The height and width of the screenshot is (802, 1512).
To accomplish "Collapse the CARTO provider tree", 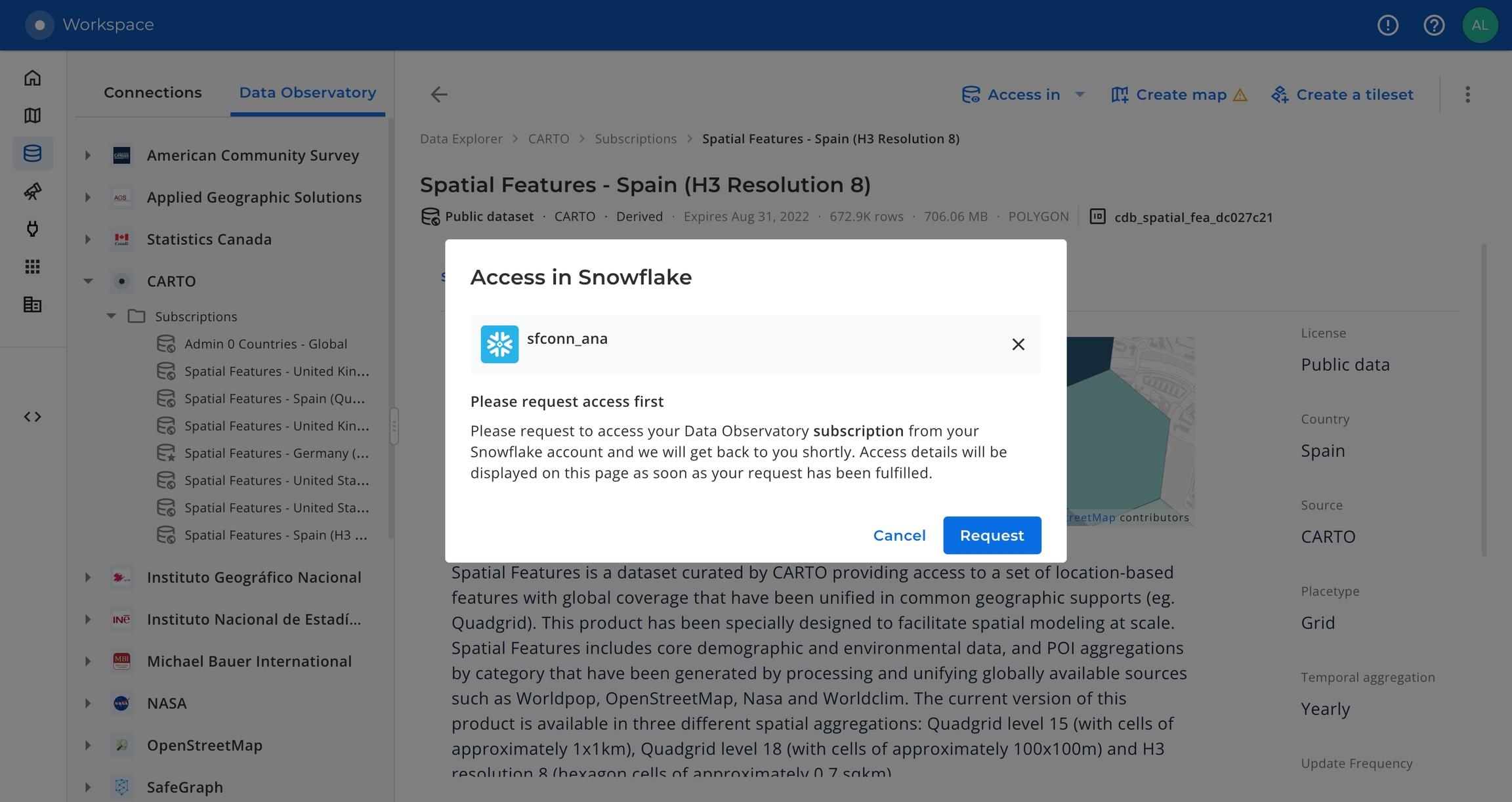I will coord(88,281).
